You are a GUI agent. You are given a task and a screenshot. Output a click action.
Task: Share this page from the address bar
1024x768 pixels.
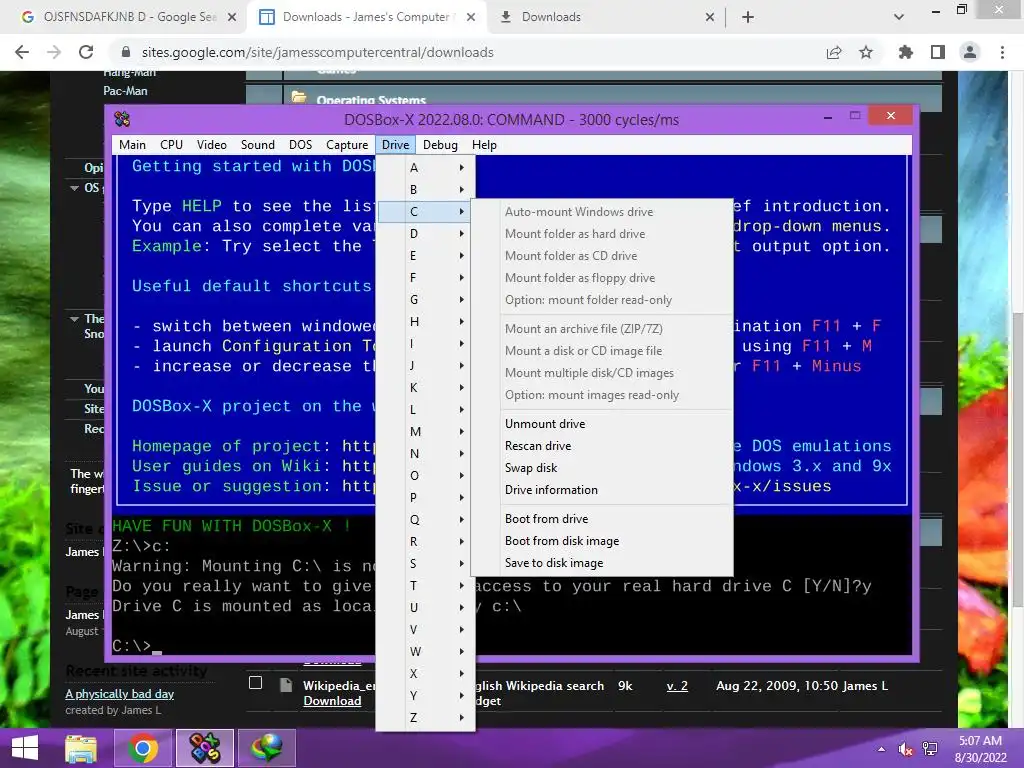pos(834,52)
